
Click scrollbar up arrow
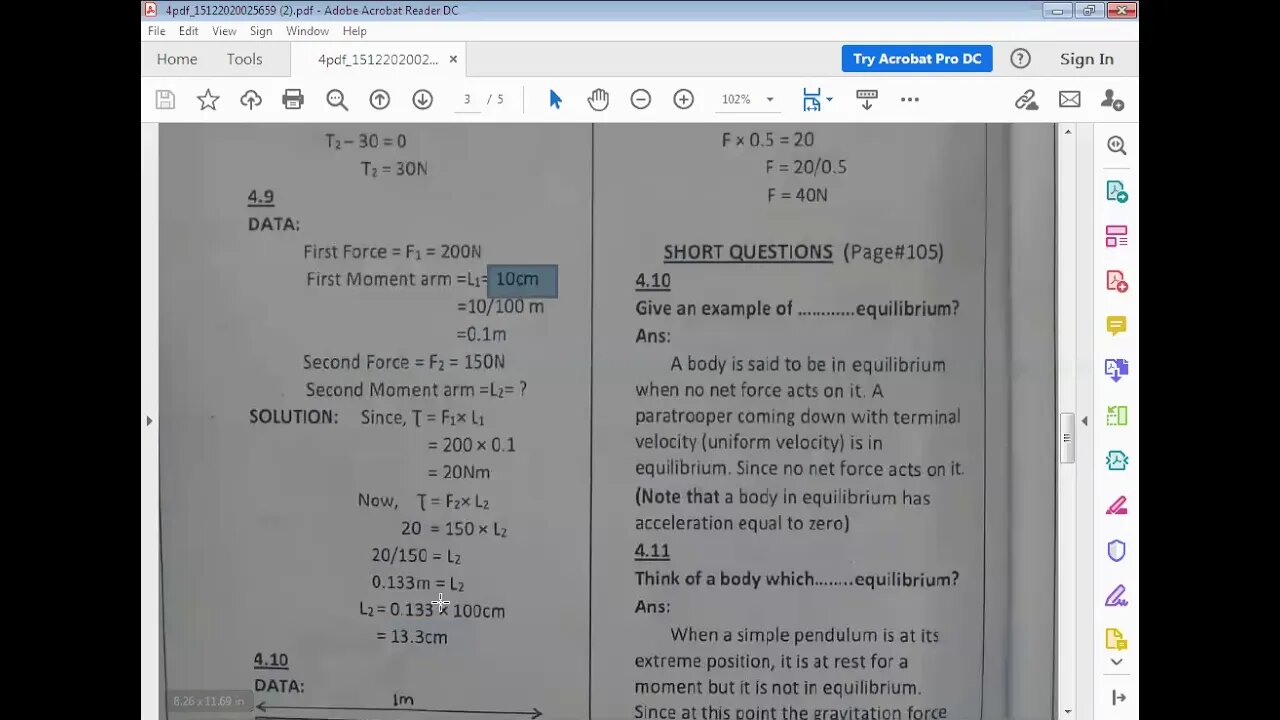(x=1067, y=131)
